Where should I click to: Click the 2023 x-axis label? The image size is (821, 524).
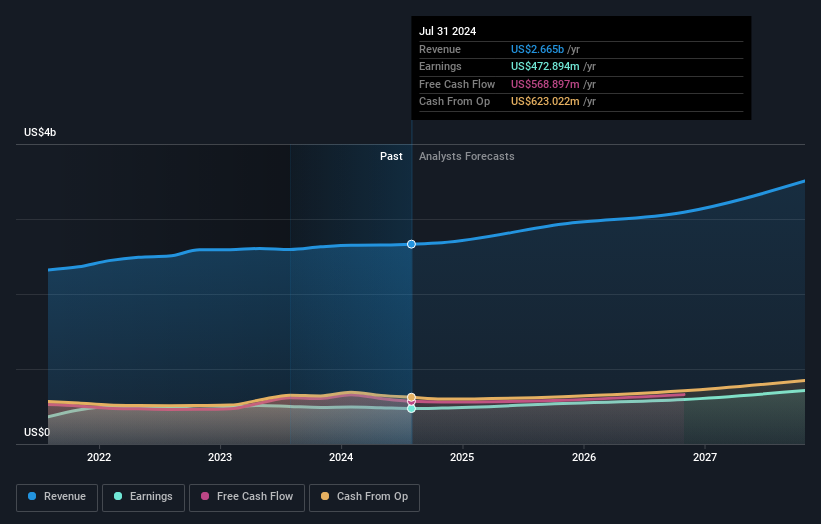click(220, 457)
